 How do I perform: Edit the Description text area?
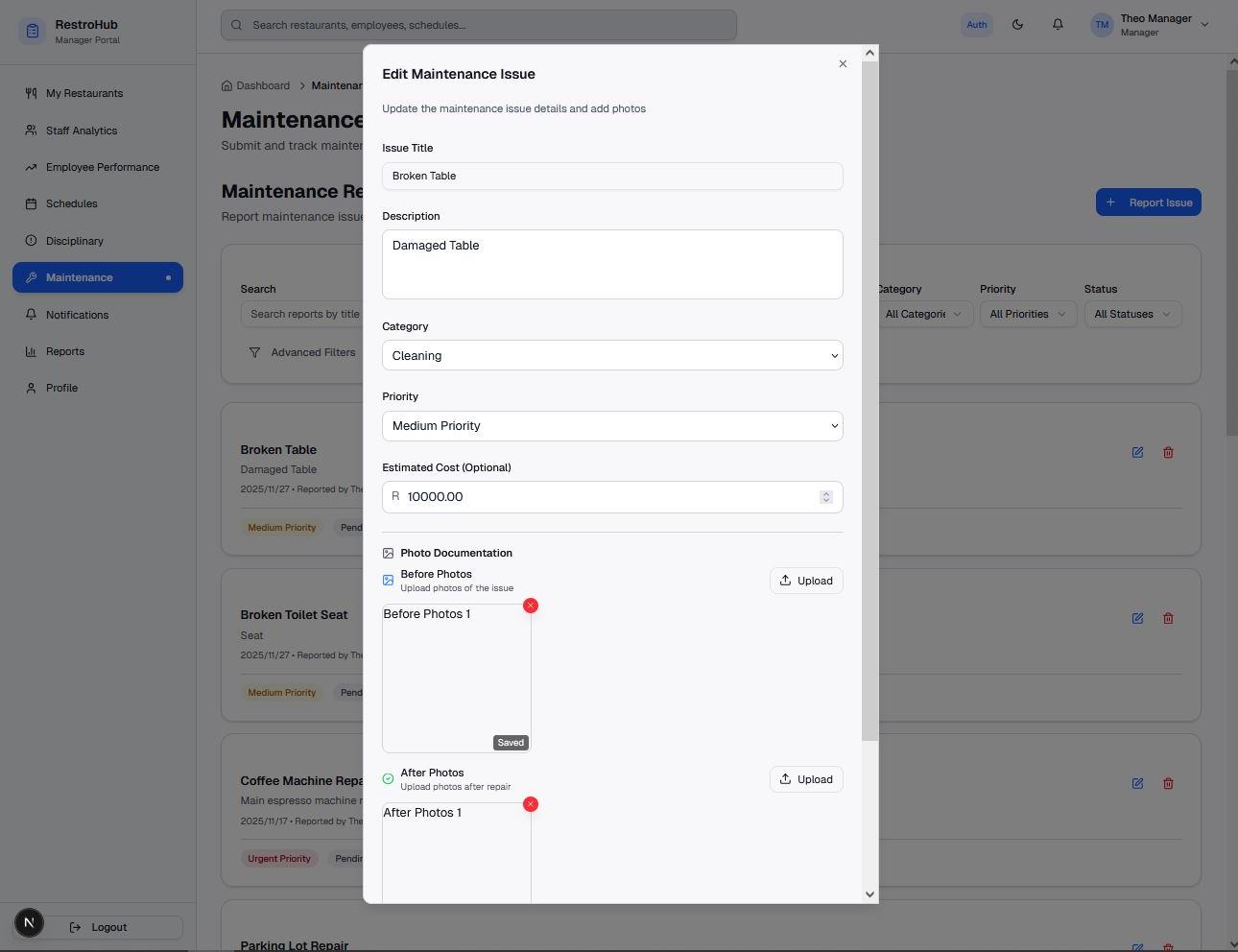click(612, 264)
